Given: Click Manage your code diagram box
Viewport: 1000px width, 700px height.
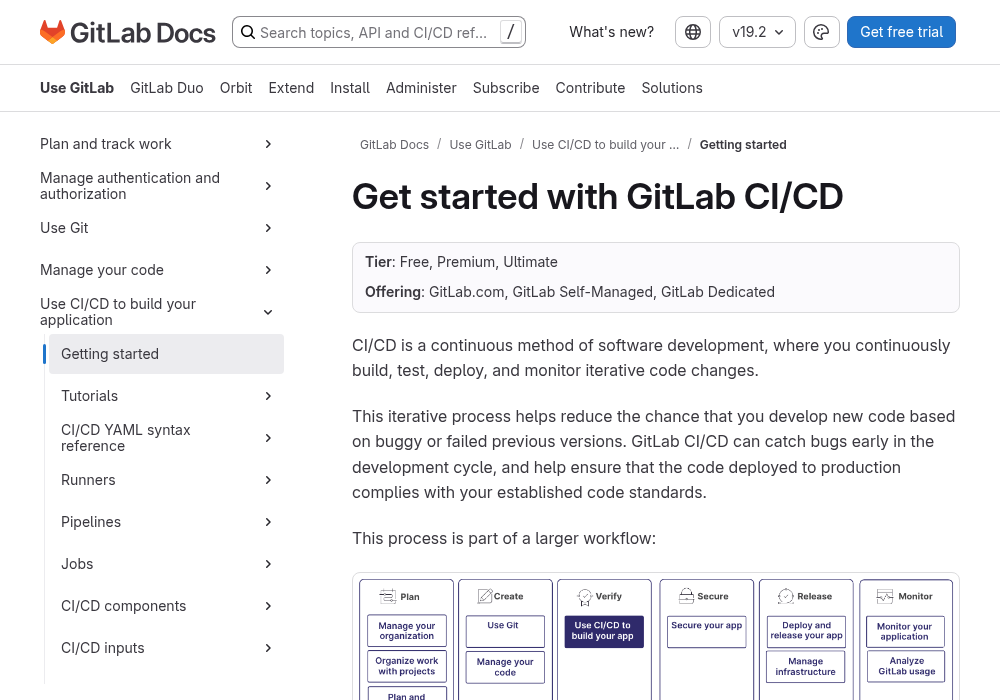Looking at the screenshot, I should 505,667.
